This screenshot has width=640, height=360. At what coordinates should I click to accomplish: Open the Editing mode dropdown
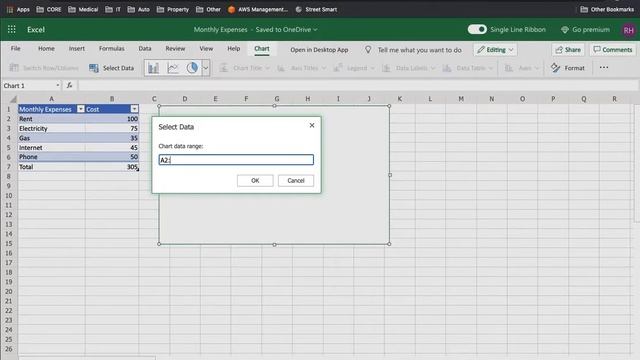click(495, 50)
